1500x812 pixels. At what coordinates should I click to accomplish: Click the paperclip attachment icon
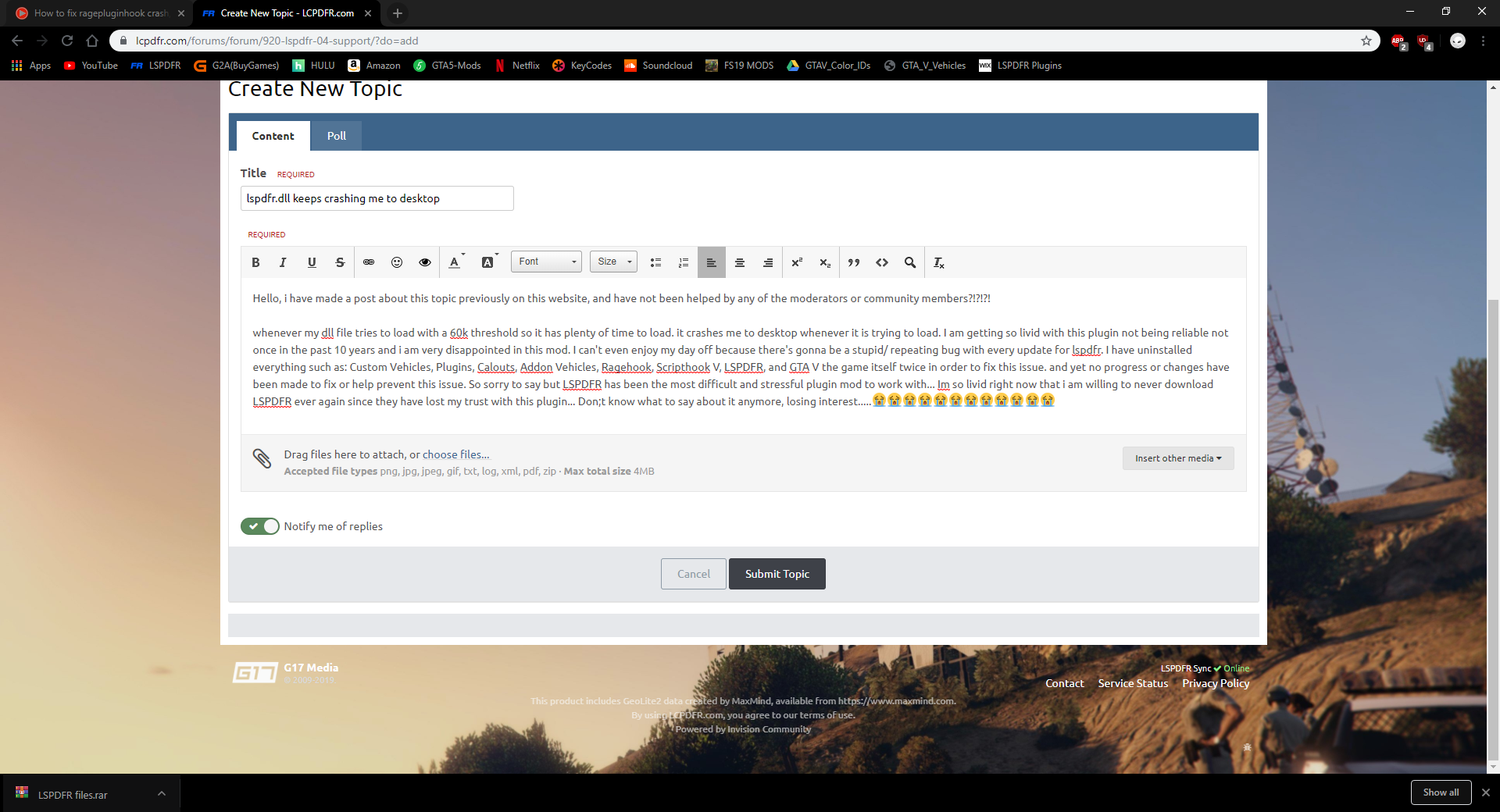(262, 458)
